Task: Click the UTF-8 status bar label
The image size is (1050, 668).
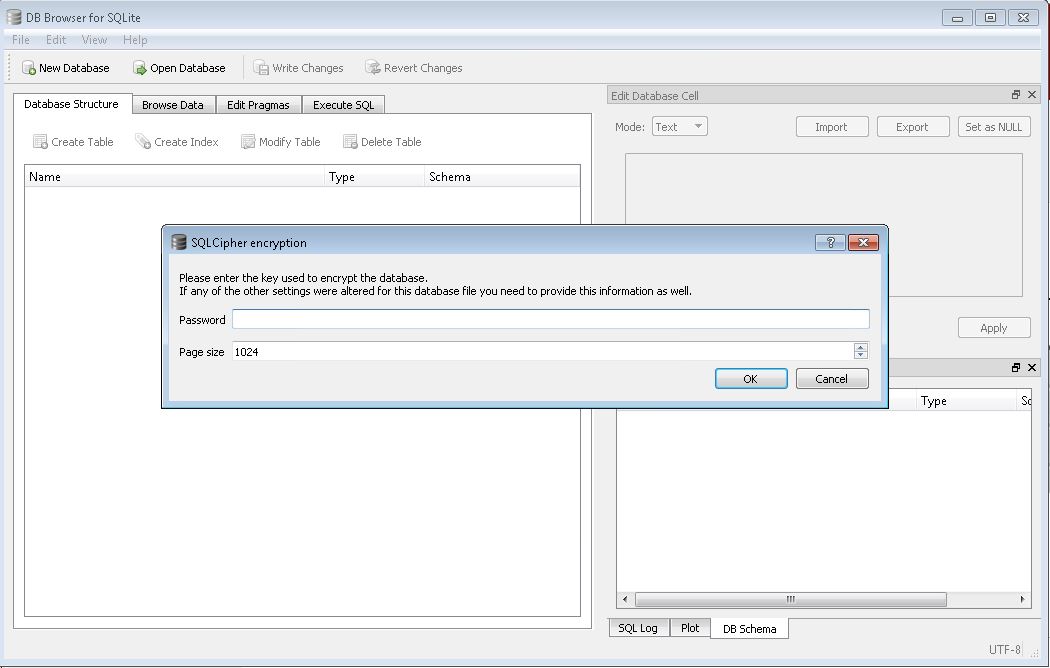Action: [1004, 649]
